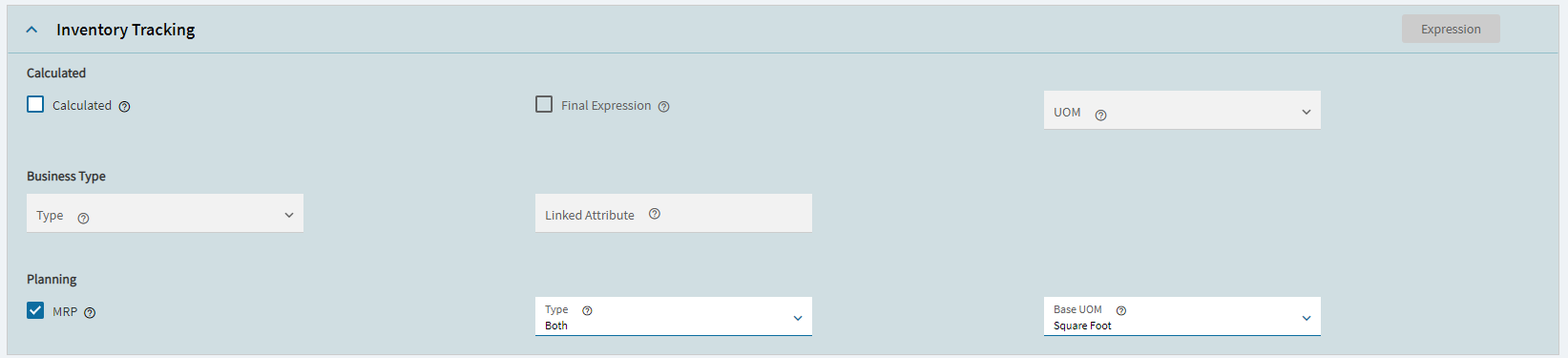Open Planning Type dropdown showing Both
The width and height of the screenshot is (1568, 358).
[x=674, y=317]
